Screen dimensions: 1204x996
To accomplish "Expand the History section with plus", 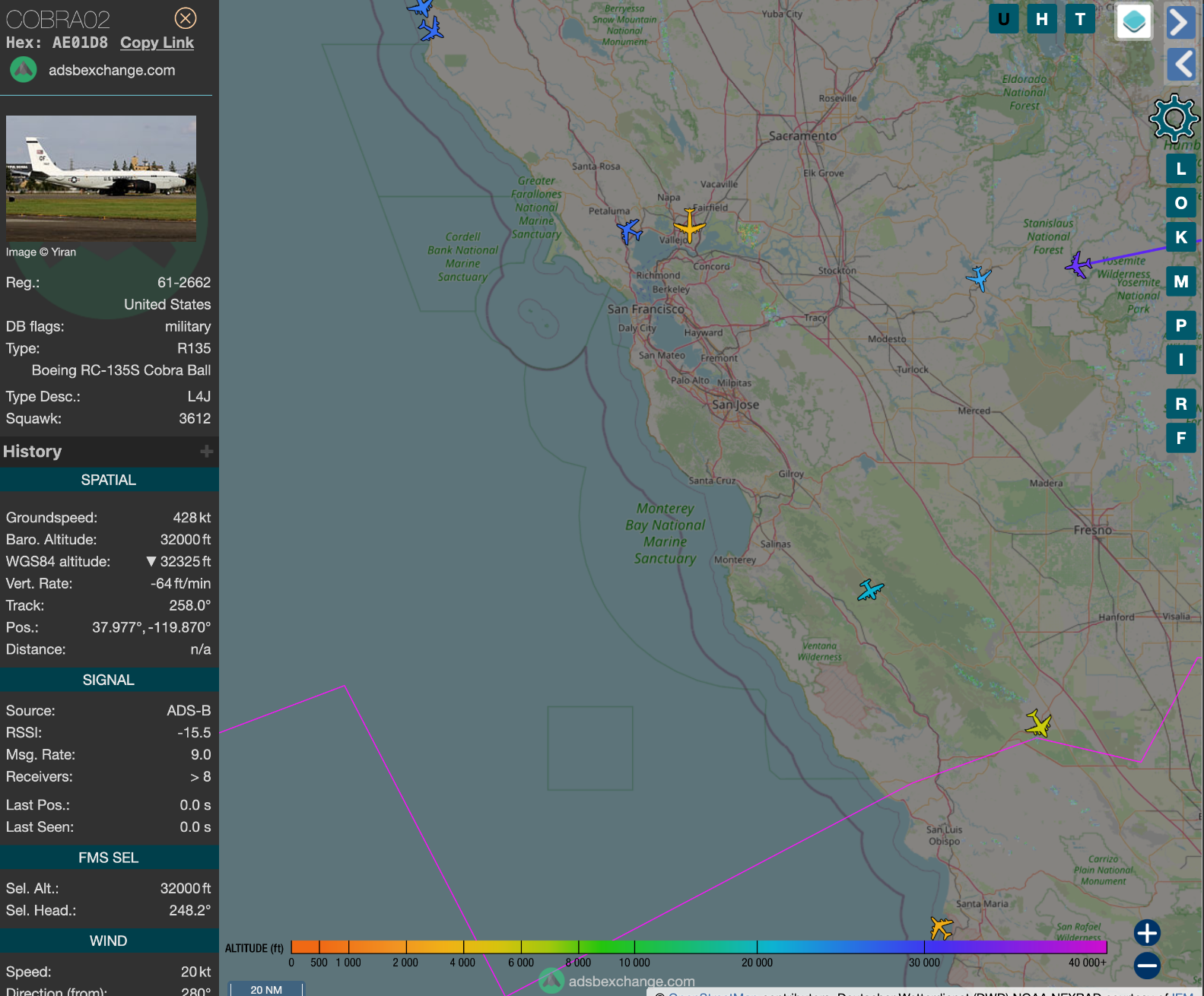I will 206,452.
